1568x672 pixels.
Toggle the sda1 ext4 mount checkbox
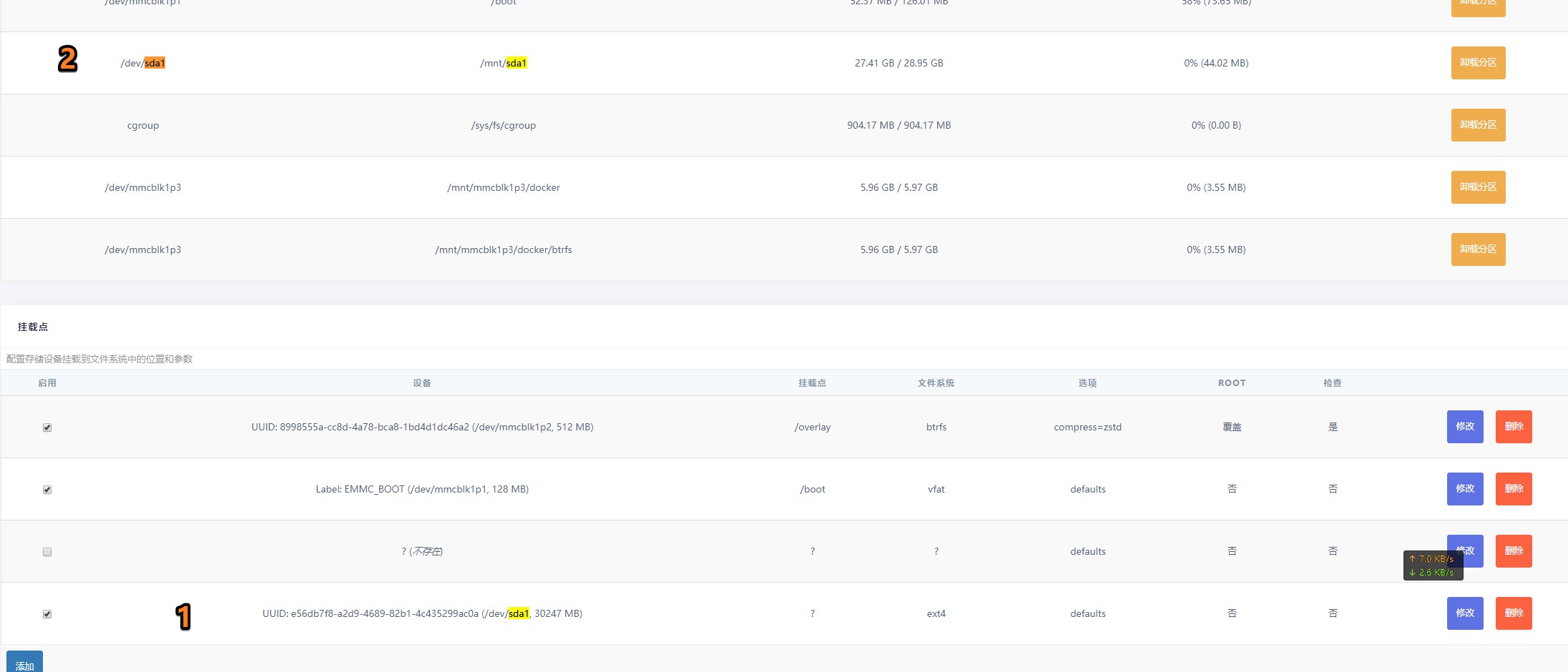click(47, 614)
